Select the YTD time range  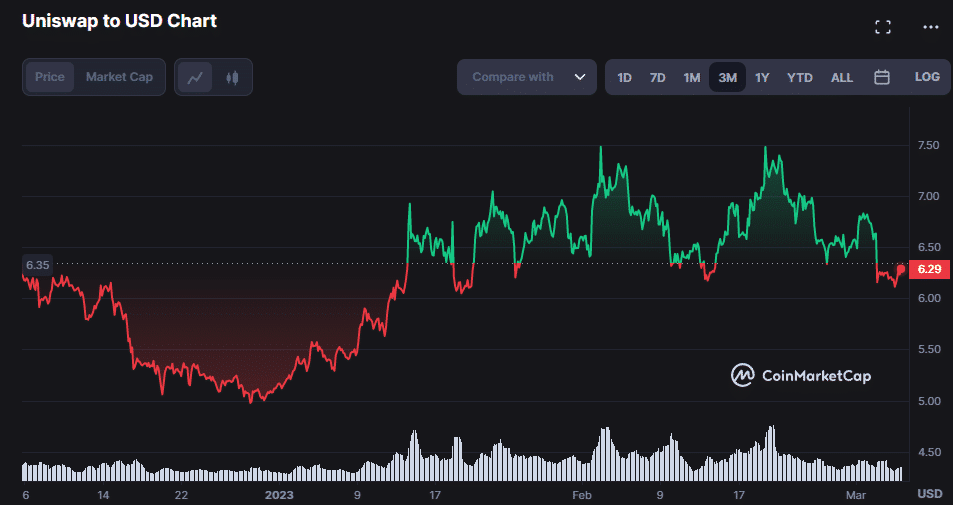[x=800, y=78]
